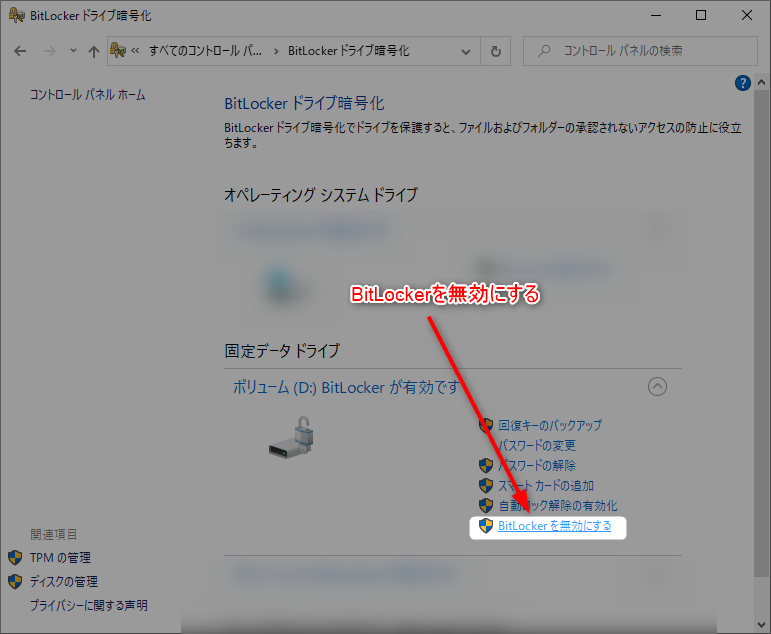Screen dimensions: 771x634
Task: Click shield icon next to ディスクの管理
Action: [15, 581]
